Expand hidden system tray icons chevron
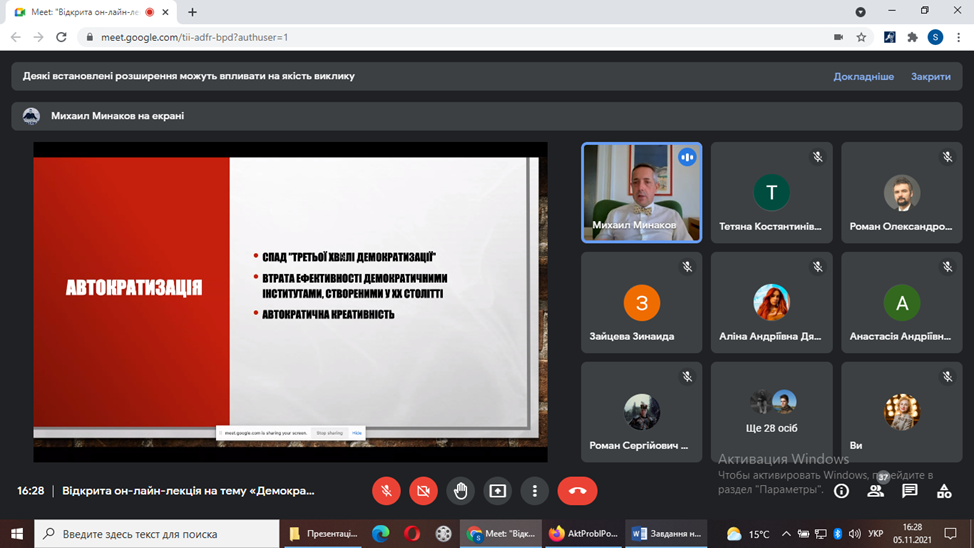974x548 pixels. (x=786, y=534)
